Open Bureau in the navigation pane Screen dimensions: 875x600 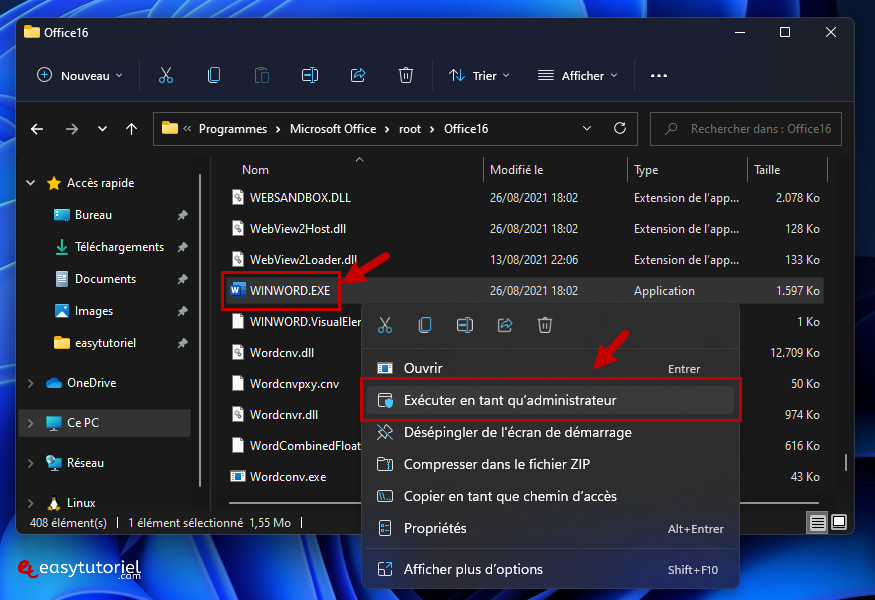(x=93, y=215)
